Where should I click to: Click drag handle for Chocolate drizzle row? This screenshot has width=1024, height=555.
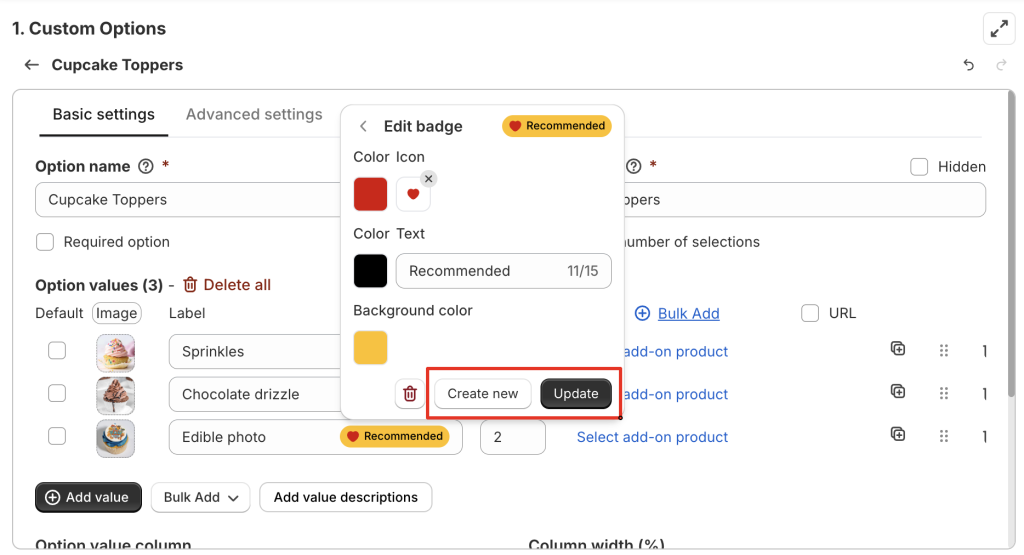point(943,394)
